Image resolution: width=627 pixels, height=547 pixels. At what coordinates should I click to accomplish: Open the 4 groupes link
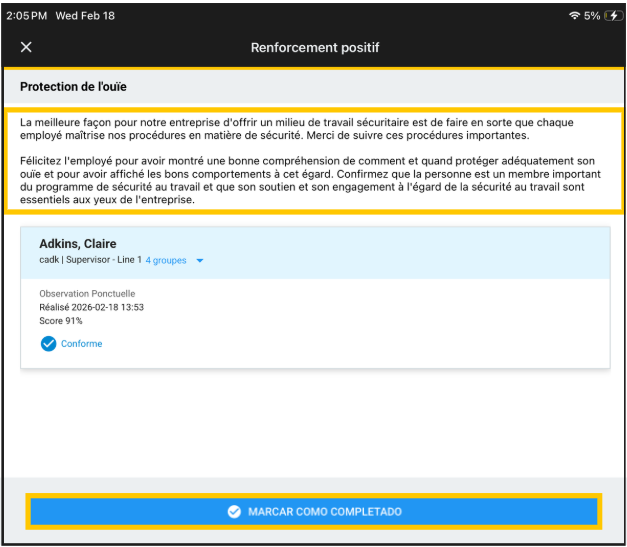coord(166,260)
